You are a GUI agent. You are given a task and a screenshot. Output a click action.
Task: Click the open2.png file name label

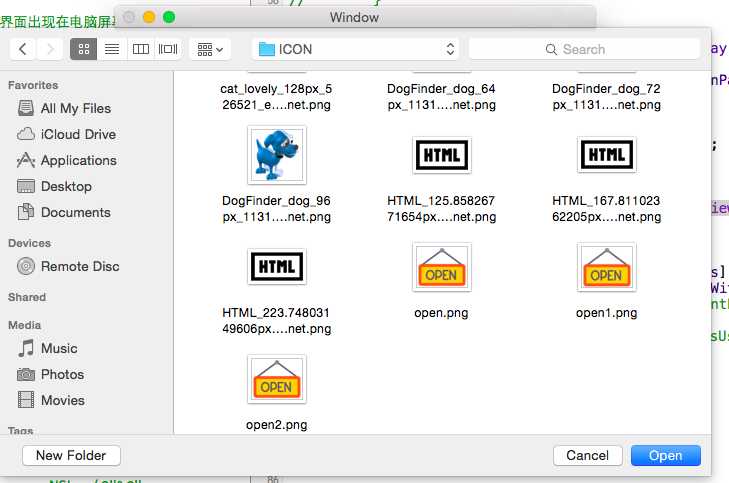point(277,425)
